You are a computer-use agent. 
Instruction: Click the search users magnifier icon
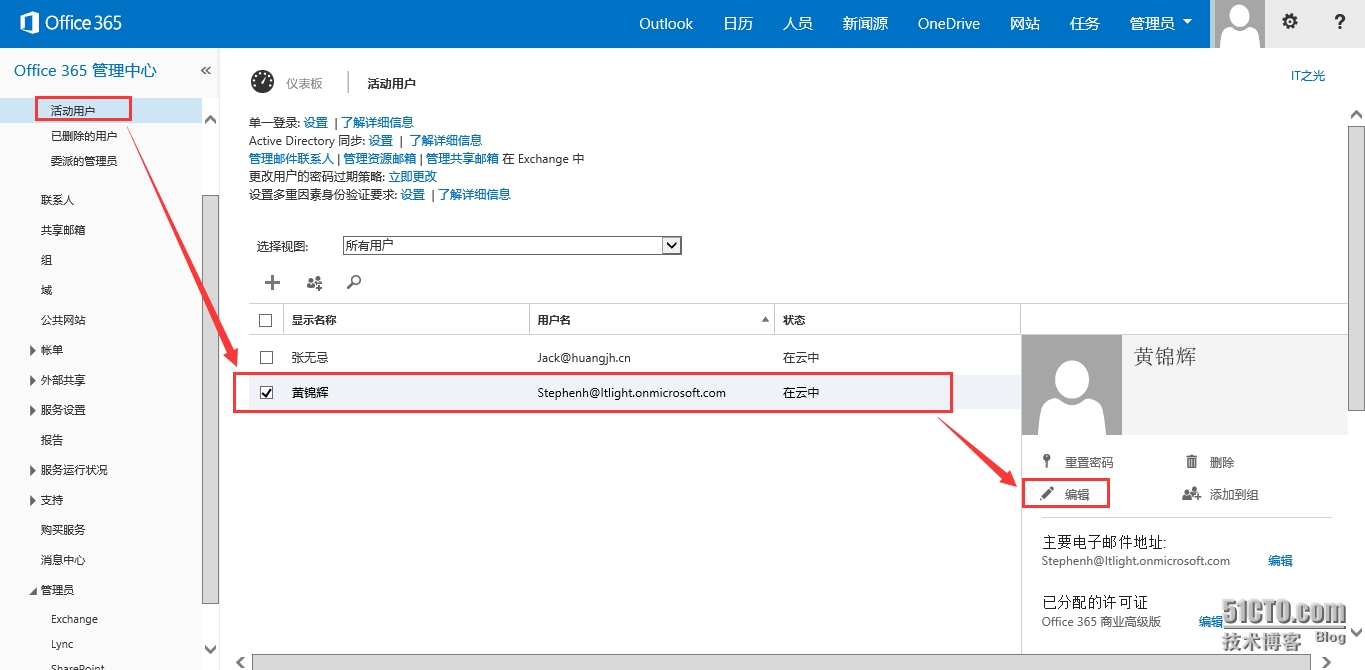(x=353, y=283)
